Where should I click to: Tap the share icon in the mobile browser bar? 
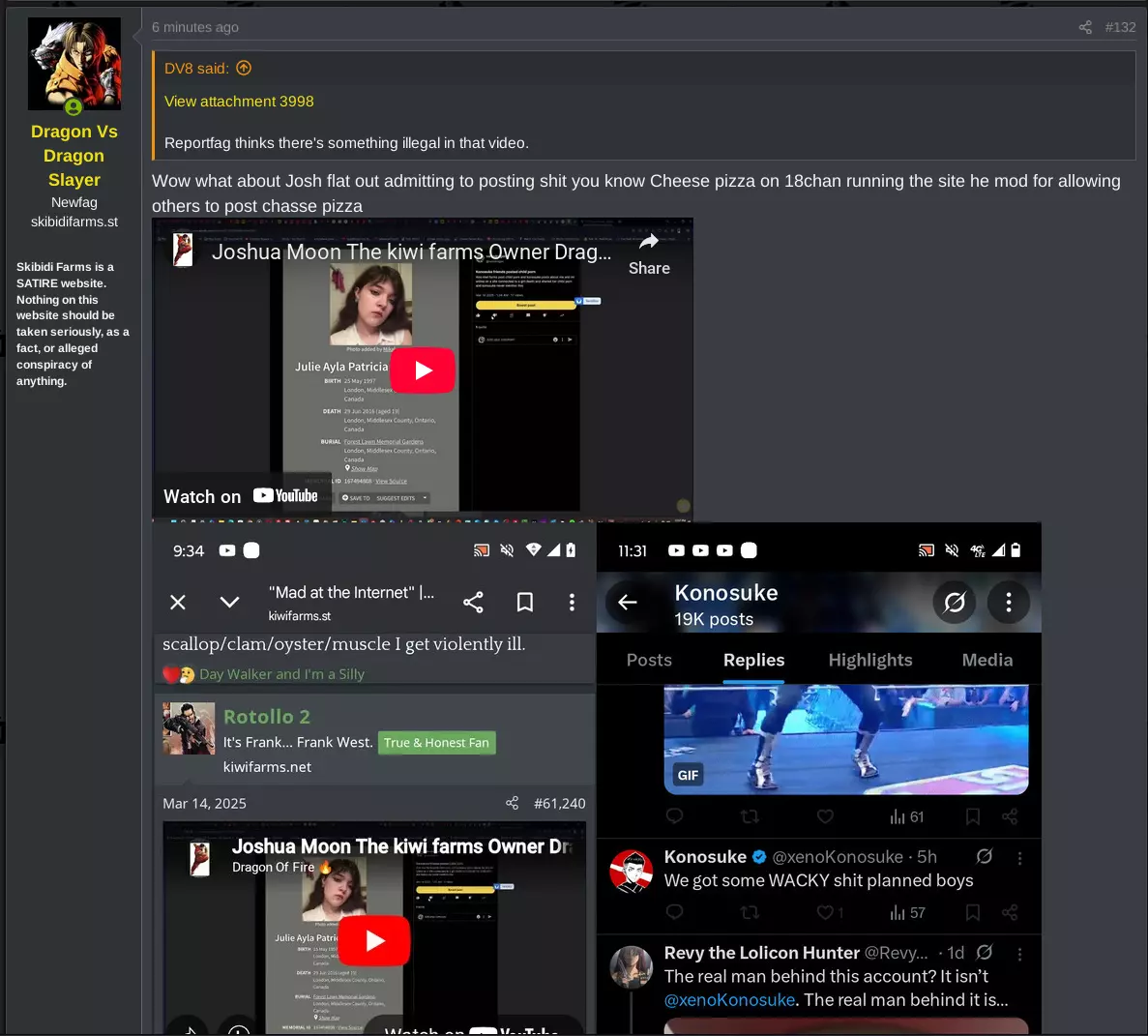(473, 602)
